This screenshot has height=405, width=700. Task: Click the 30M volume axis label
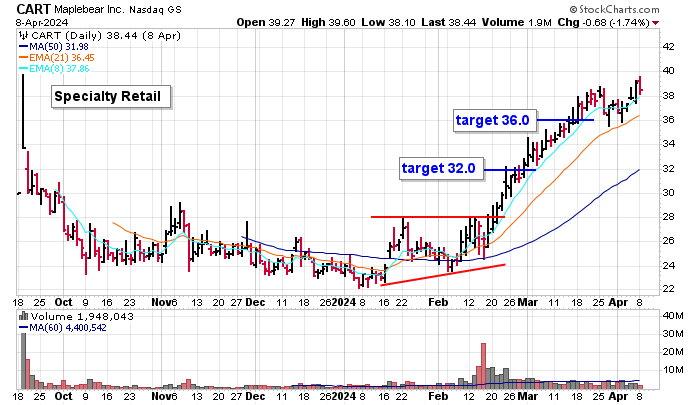(x=673, y=334)
